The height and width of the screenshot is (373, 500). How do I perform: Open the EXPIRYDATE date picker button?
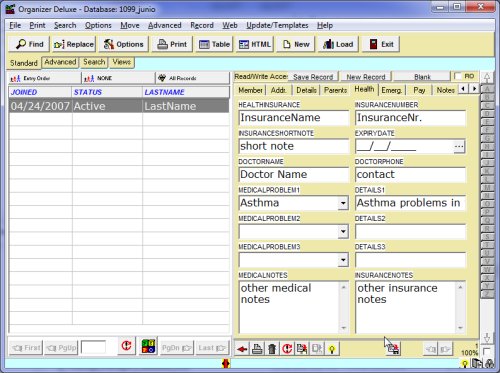[x=459, y=146]
